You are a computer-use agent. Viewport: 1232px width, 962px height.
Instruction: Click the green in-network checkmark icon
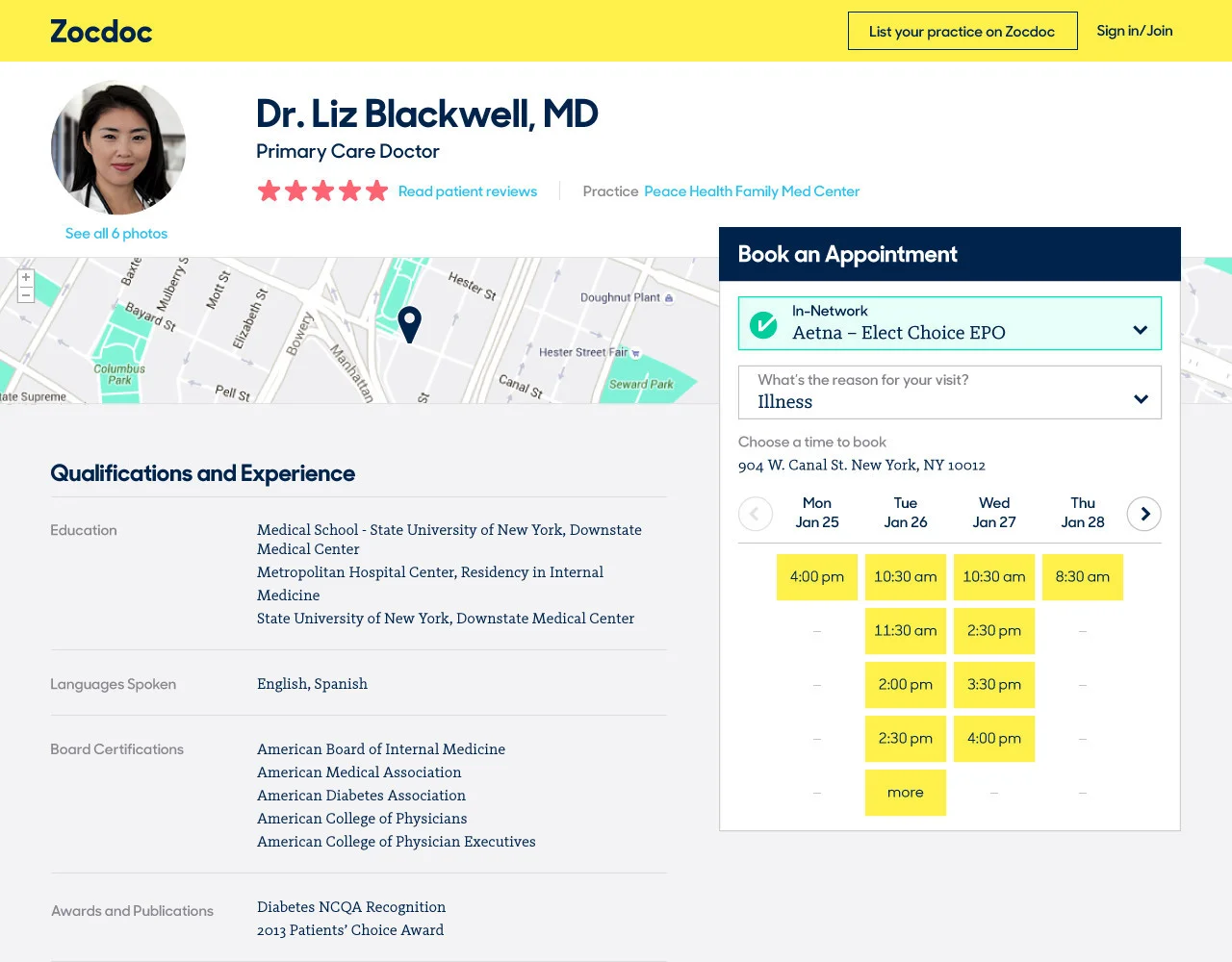pyautogui.click(x=763, y=324)
